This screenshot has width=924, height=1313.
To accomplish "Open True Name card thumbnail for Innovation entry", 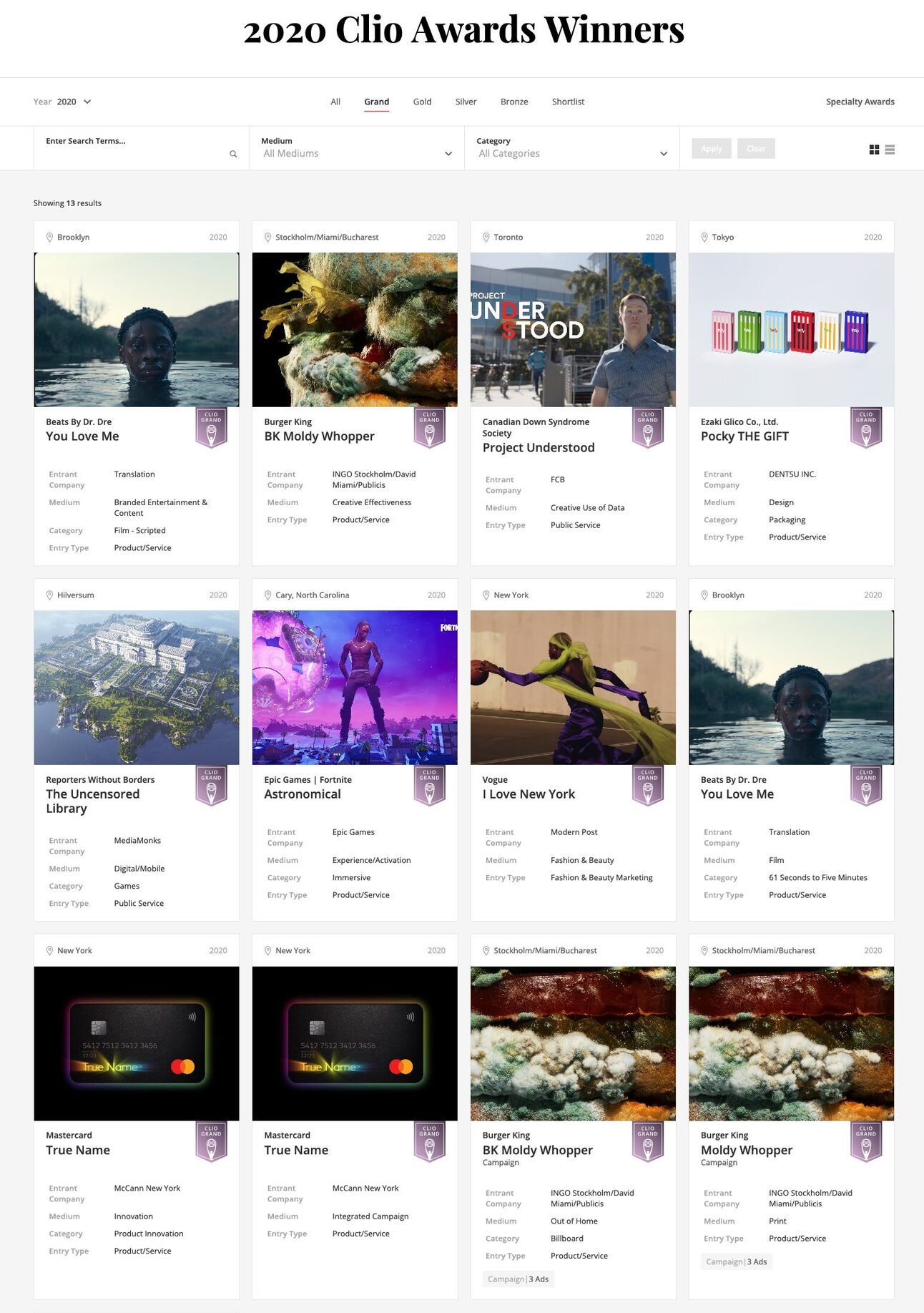I will 137,1044.
